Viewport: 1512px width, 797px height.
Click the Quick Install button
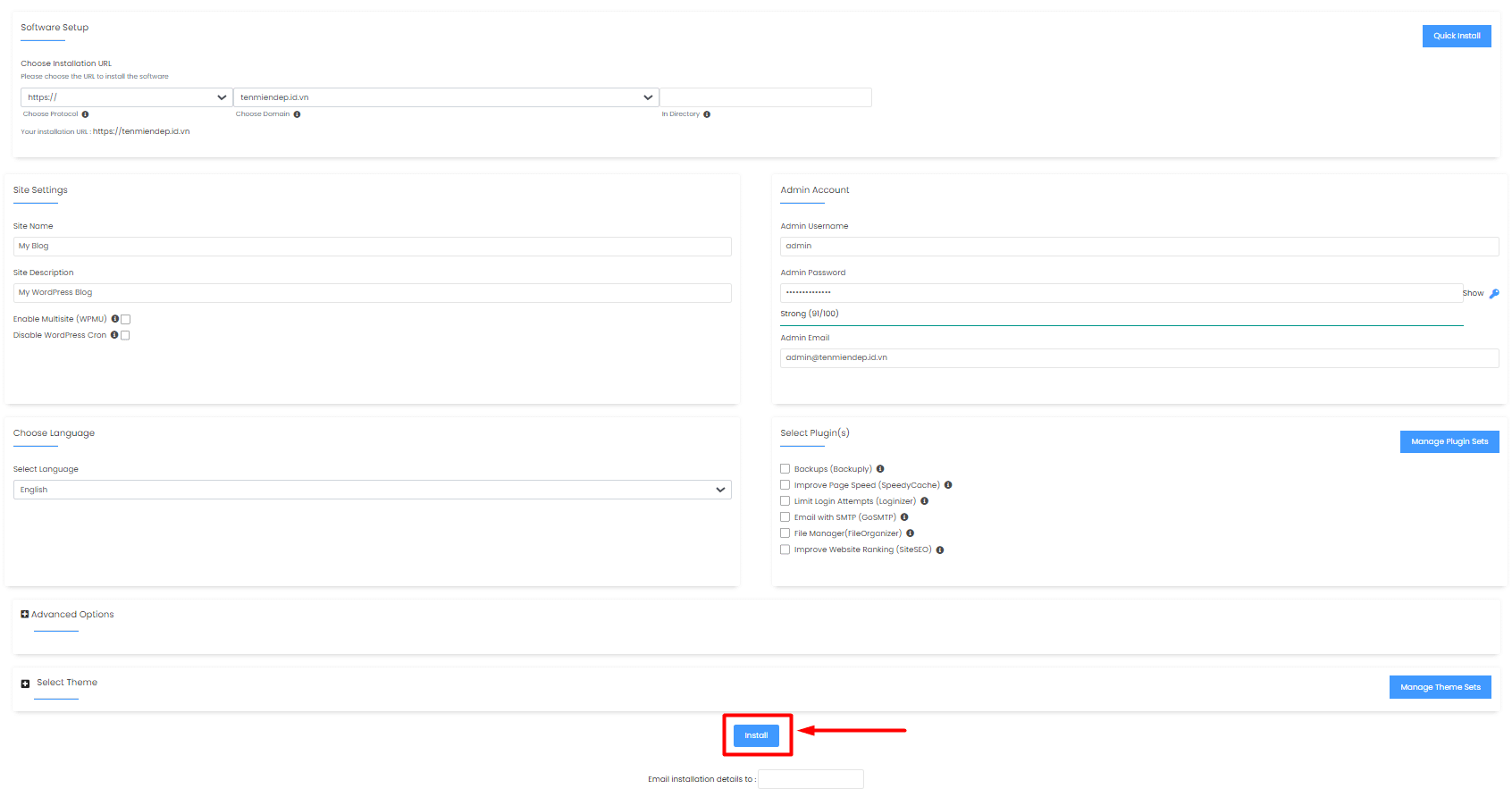(x=1456, y=36)
